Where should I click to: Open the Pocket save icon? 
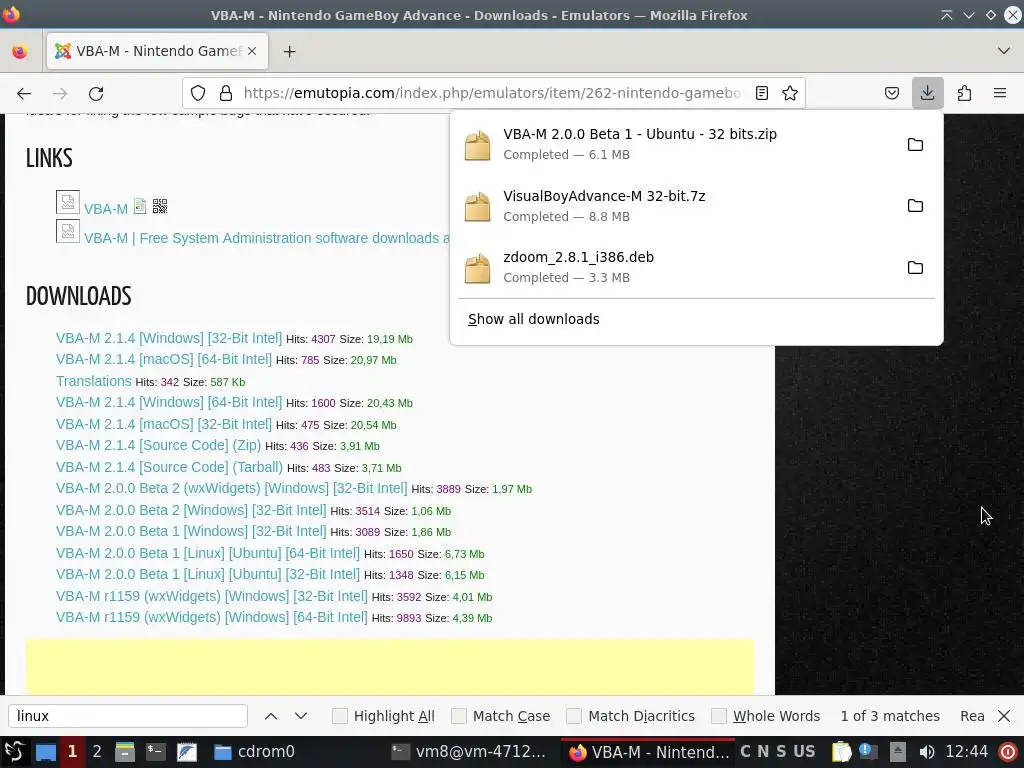coord(892,93)
